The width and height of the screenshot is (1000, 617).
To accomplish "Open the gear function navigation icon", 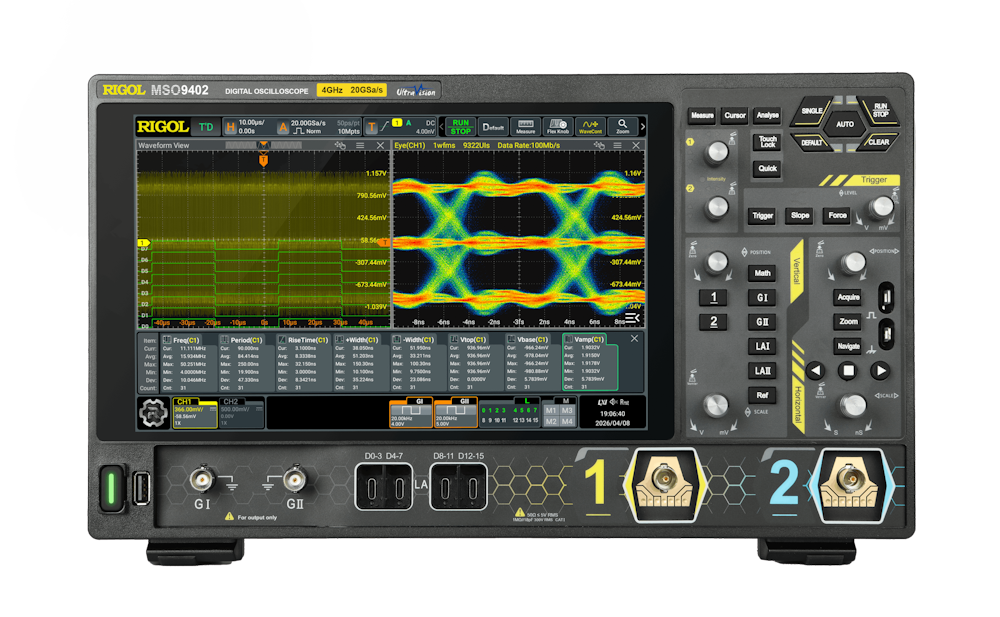I will point(153,413).
